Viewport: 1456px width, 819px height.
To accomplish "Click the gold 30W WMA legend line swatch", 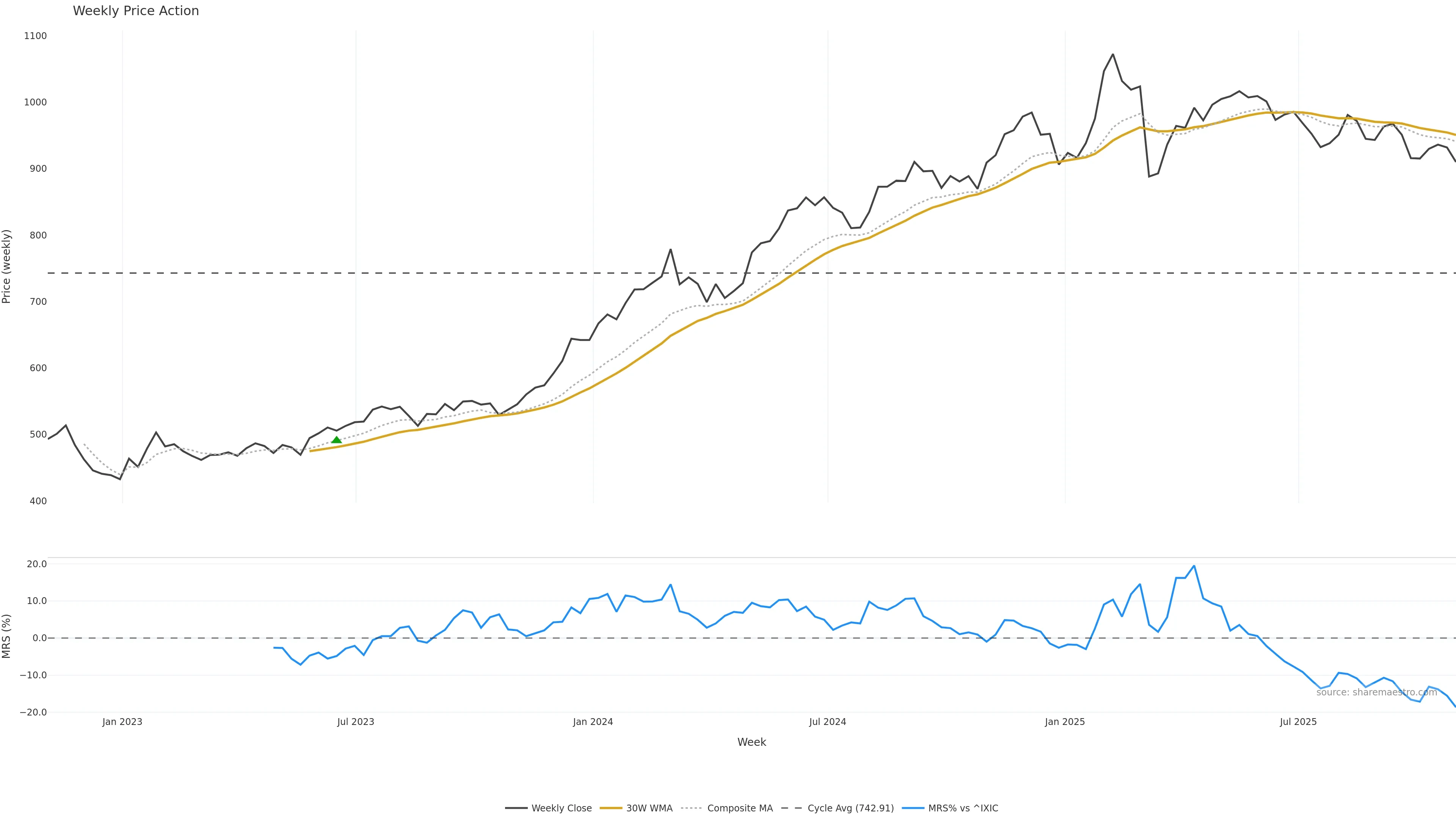I will 610,808.
